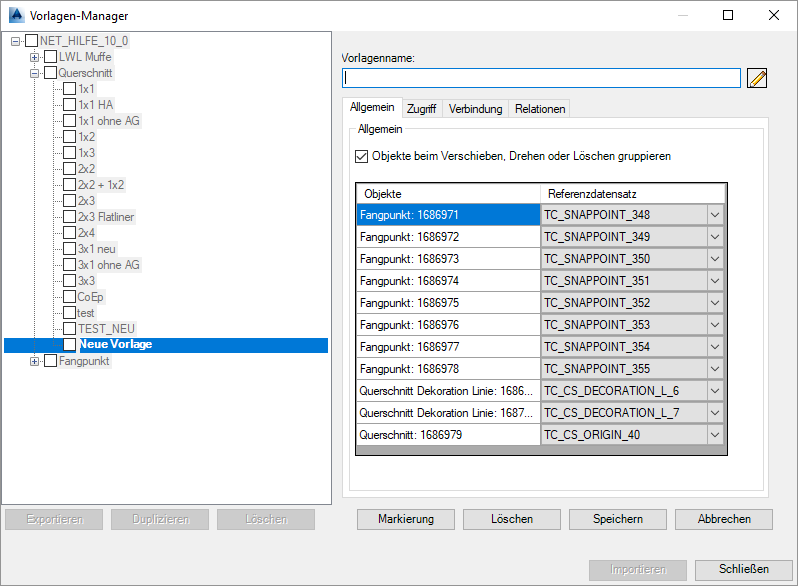Click the Autodesk app icon in title bar
Viewport: 798px width, 586px height.
tap(16, 15)
